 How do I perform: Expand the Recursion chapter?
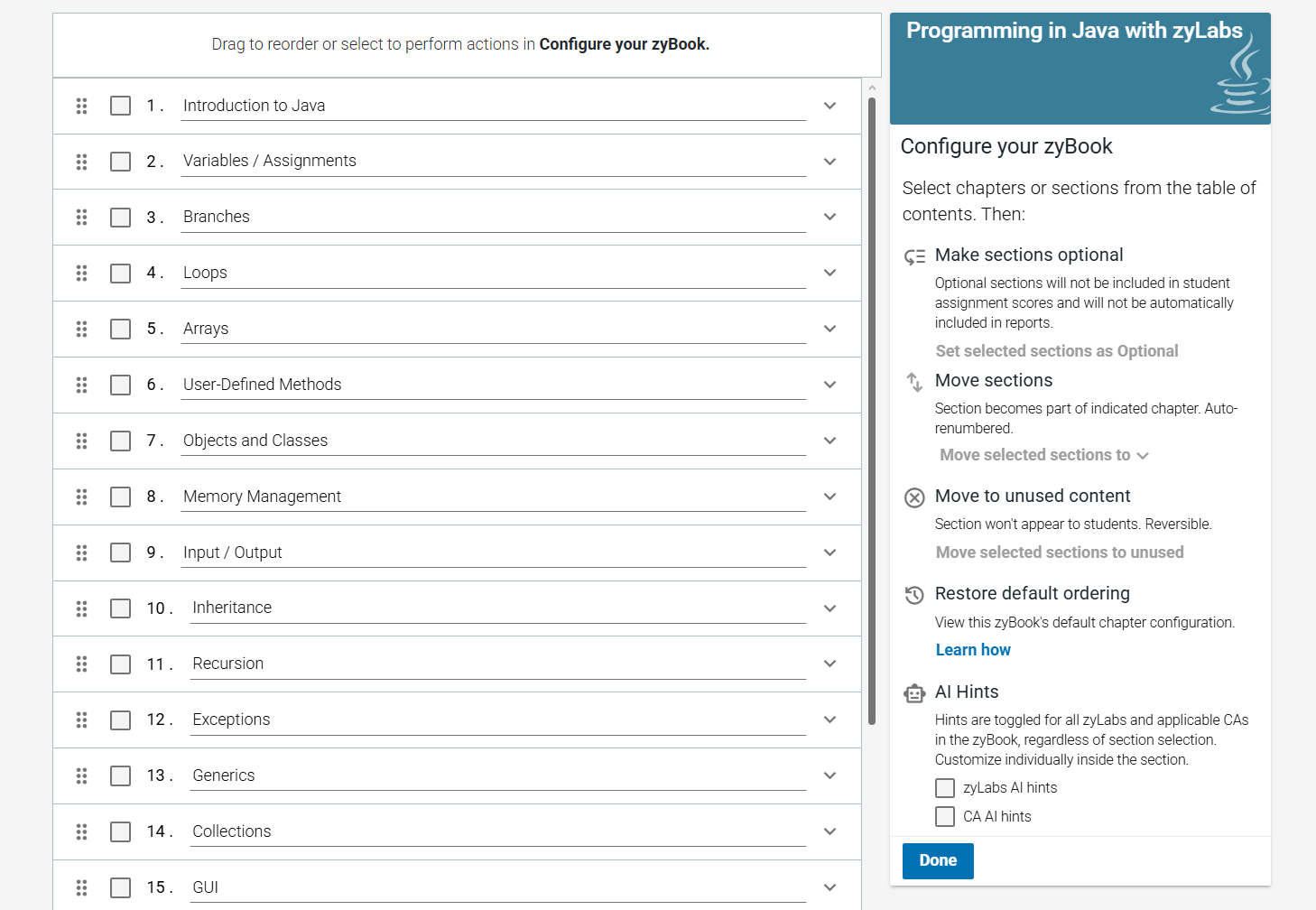[x=830, y=664]
